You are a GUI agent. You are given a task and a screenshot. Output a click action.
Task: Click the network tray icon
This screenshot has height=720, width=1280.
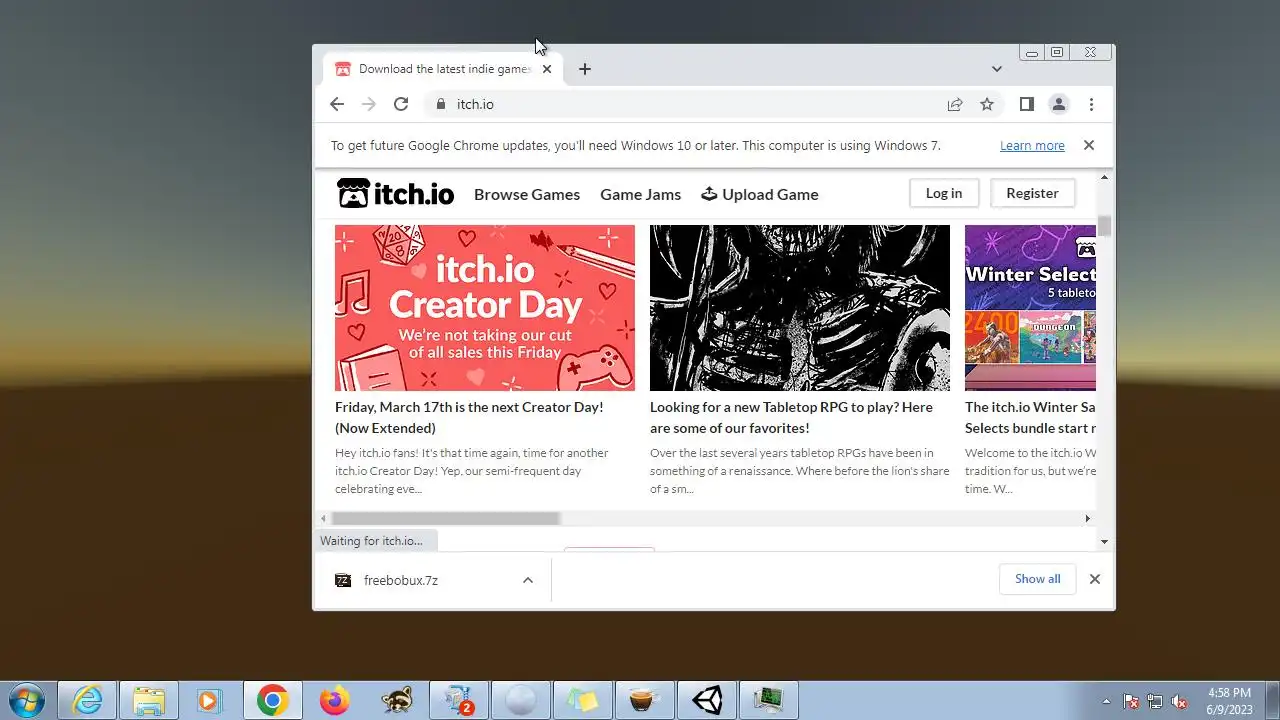tap(1155, 702)
